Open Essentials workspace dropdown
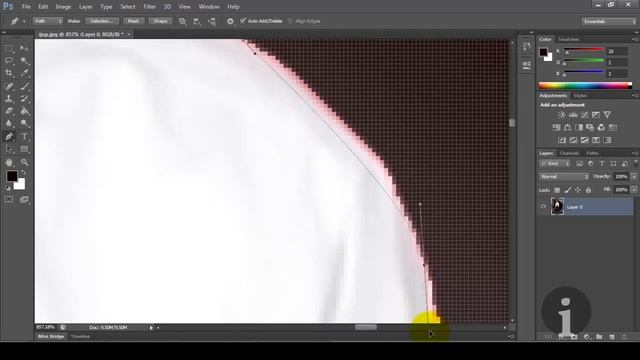This screenshot has height=360, width=640. click(609, 21)
